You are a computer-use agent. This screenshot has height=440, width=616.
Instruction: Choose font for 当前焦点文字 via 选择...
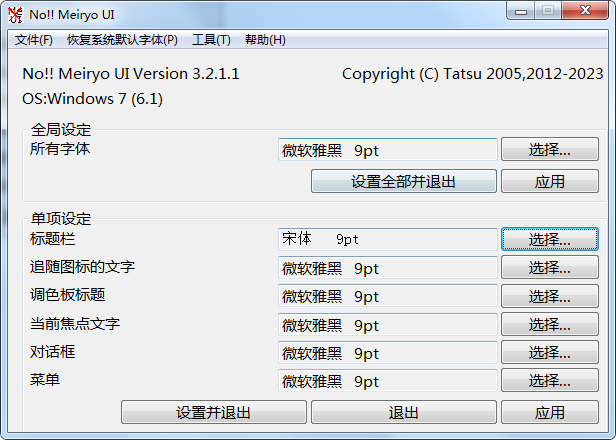[549, 325]
